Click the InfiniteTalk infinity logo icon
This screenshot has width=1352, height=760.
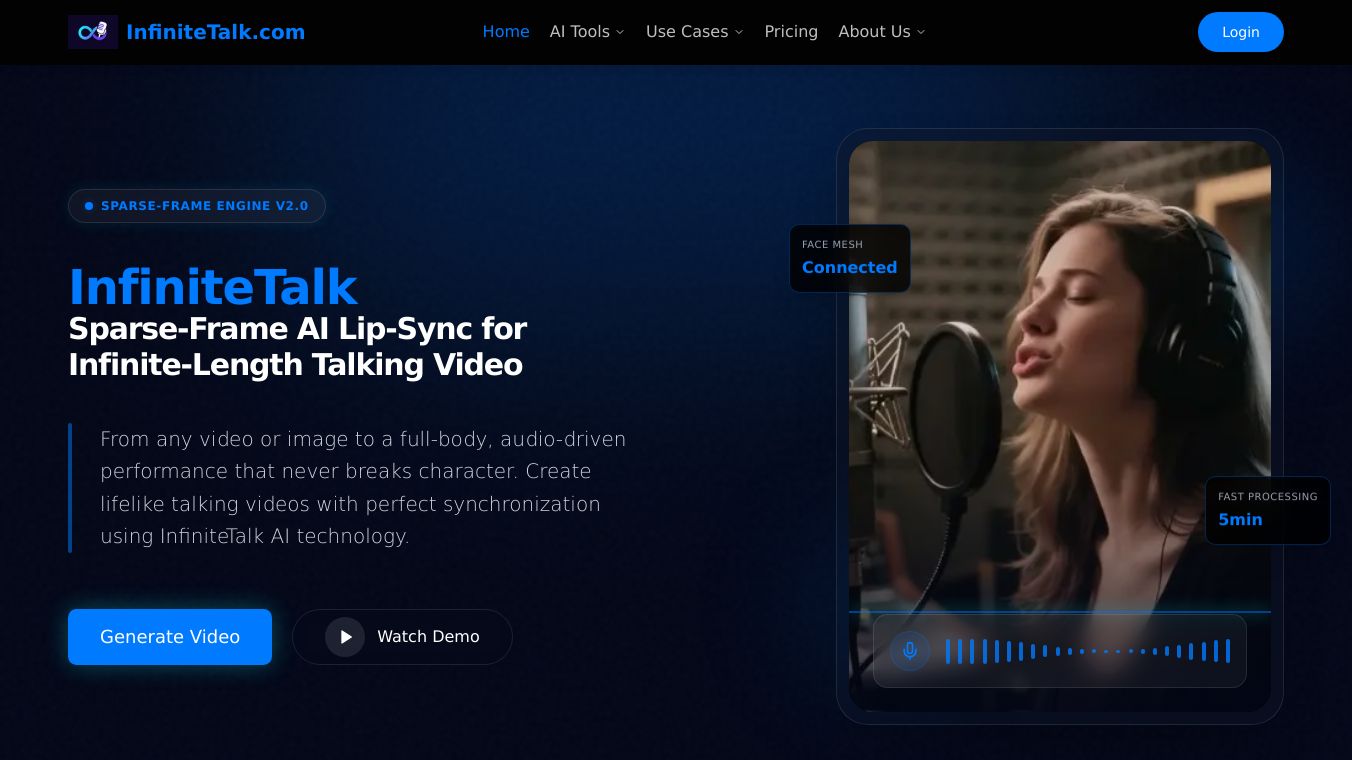(x=93, y=32)
